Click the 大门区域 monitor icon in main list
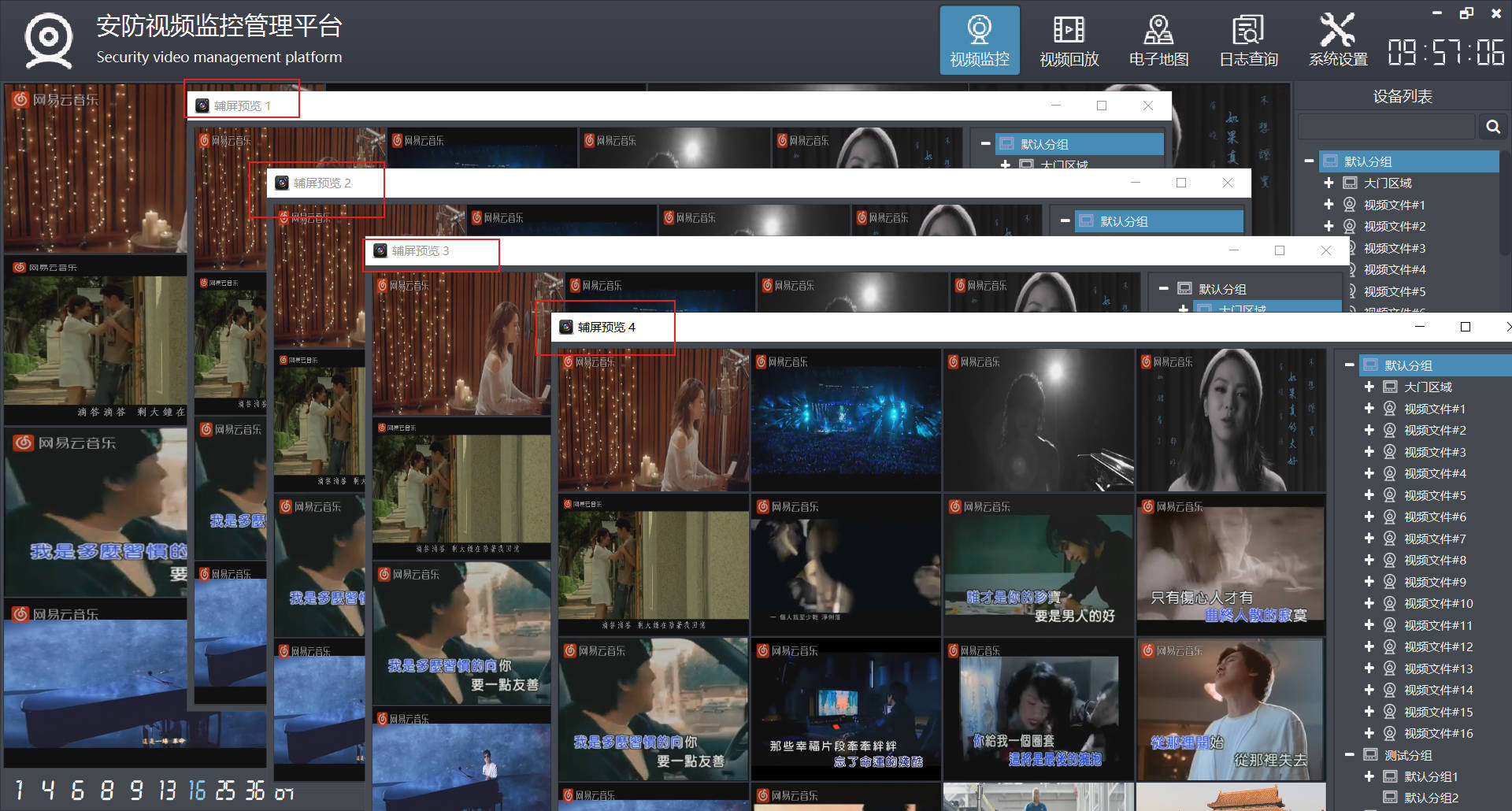This screenshot has width=1512, height=811. [x=1350, y=183]
